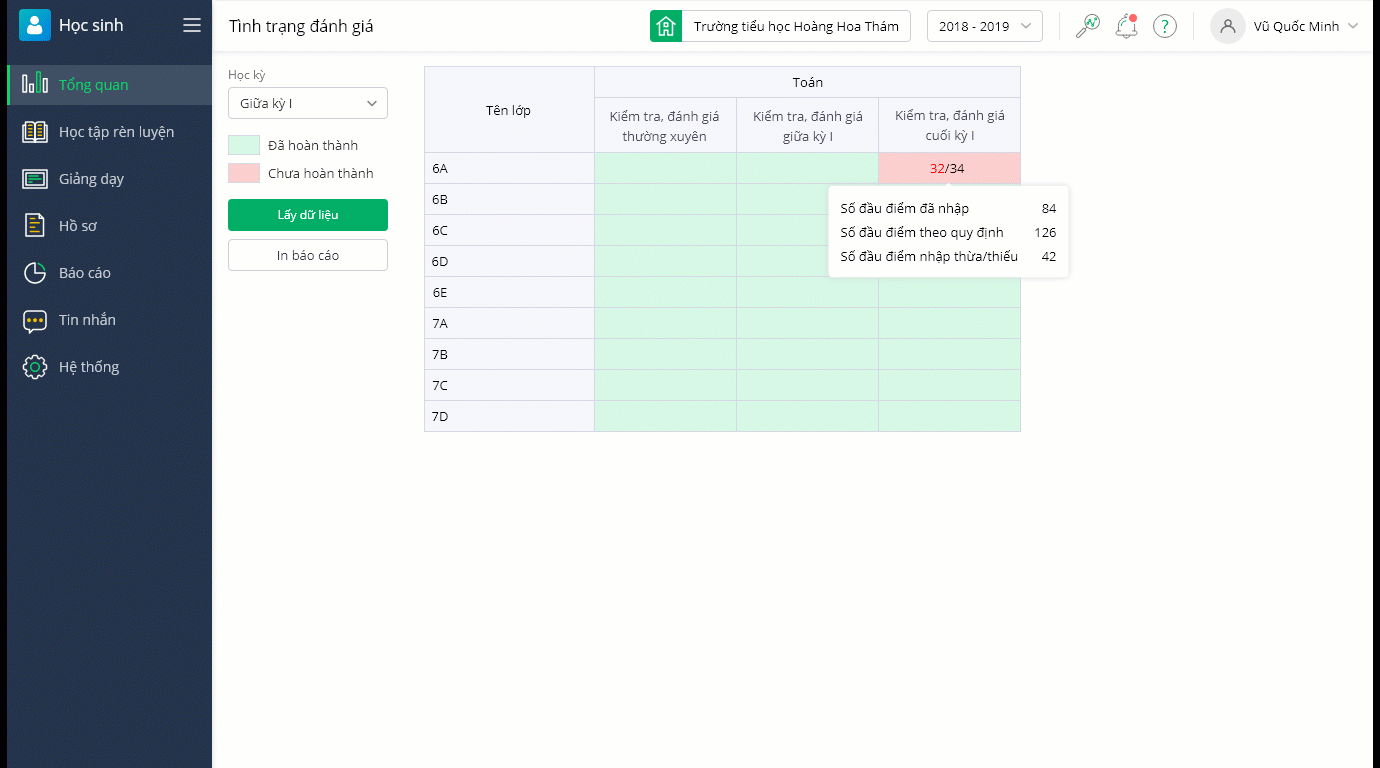Click the In báo cáo button
Image resolution: width=1380 pixels, height=768 pixels.
[308, 255]
